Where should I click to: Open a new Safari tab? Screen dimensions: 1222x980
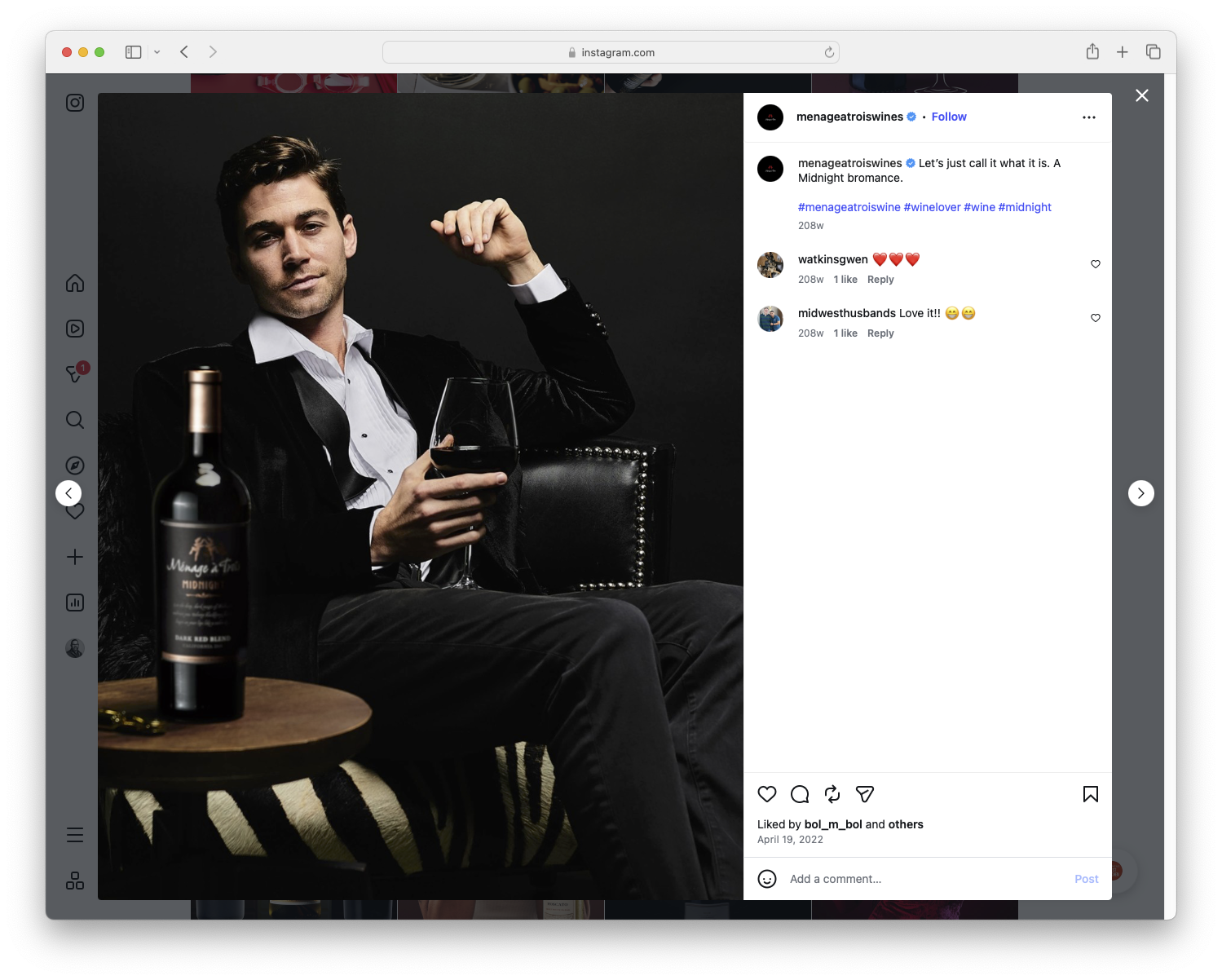coord(1123,51)
